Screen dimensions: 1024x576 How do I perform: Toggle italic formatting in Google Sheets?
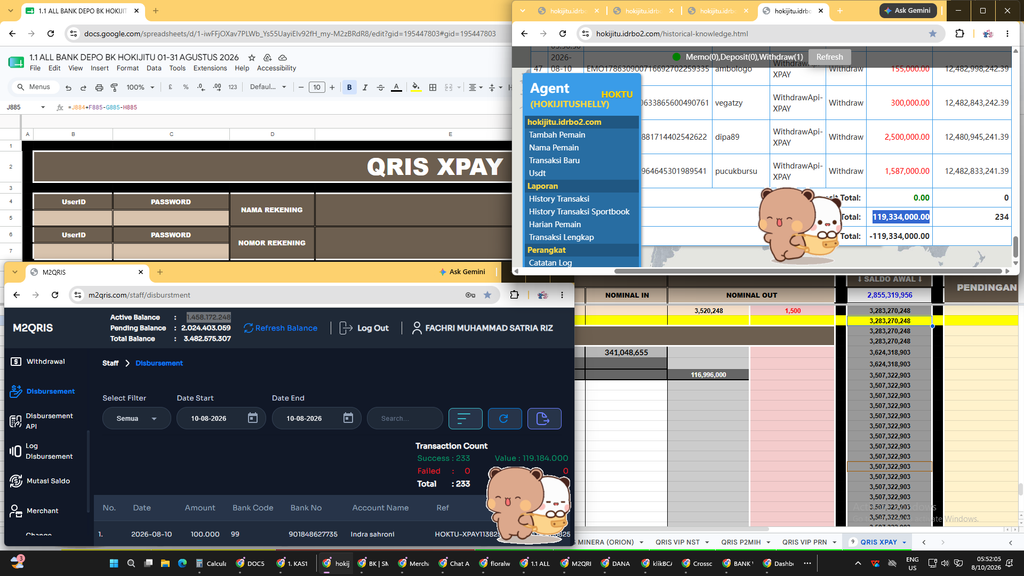pyautogui.click(x=365, y=88)
